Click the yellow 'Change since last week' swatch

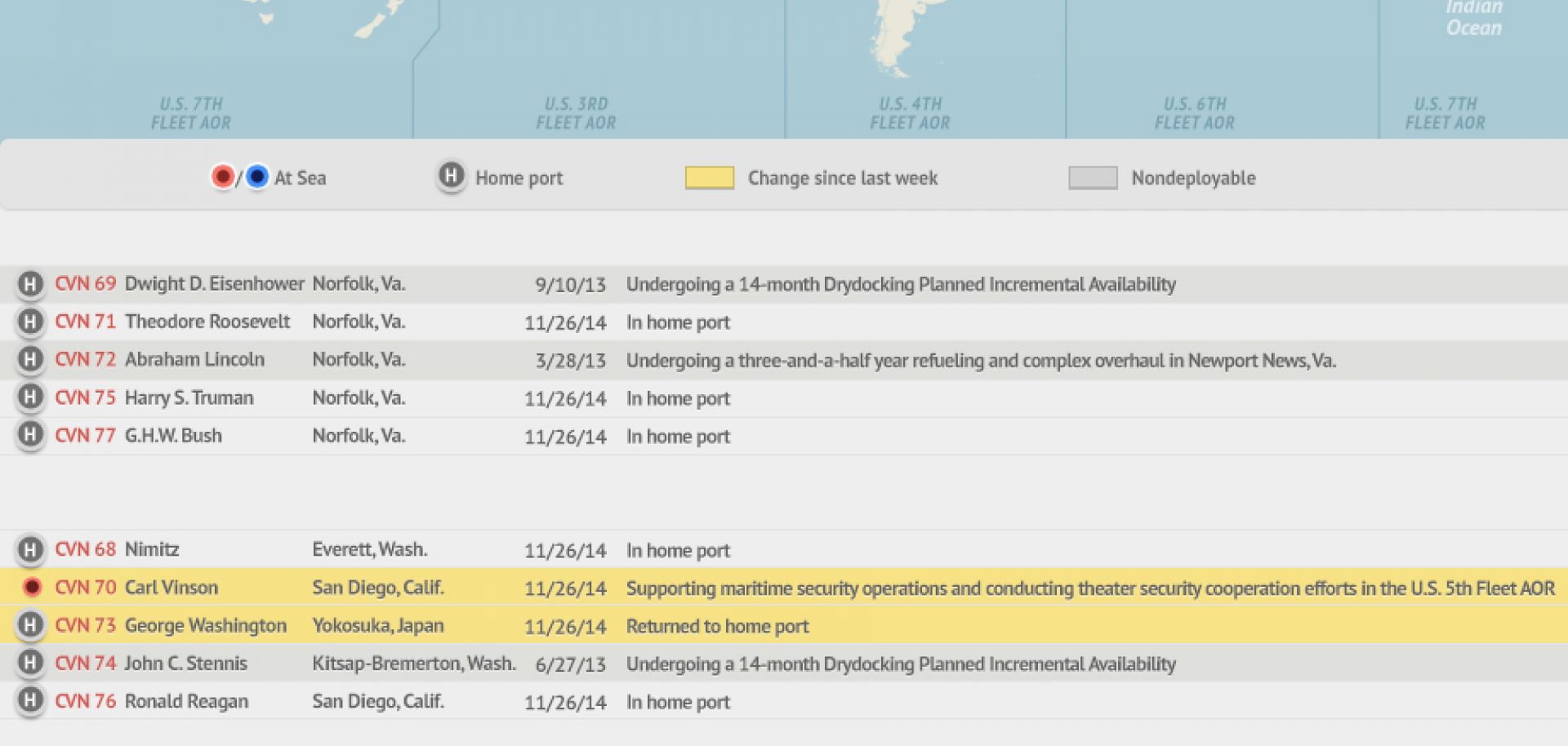710,178
